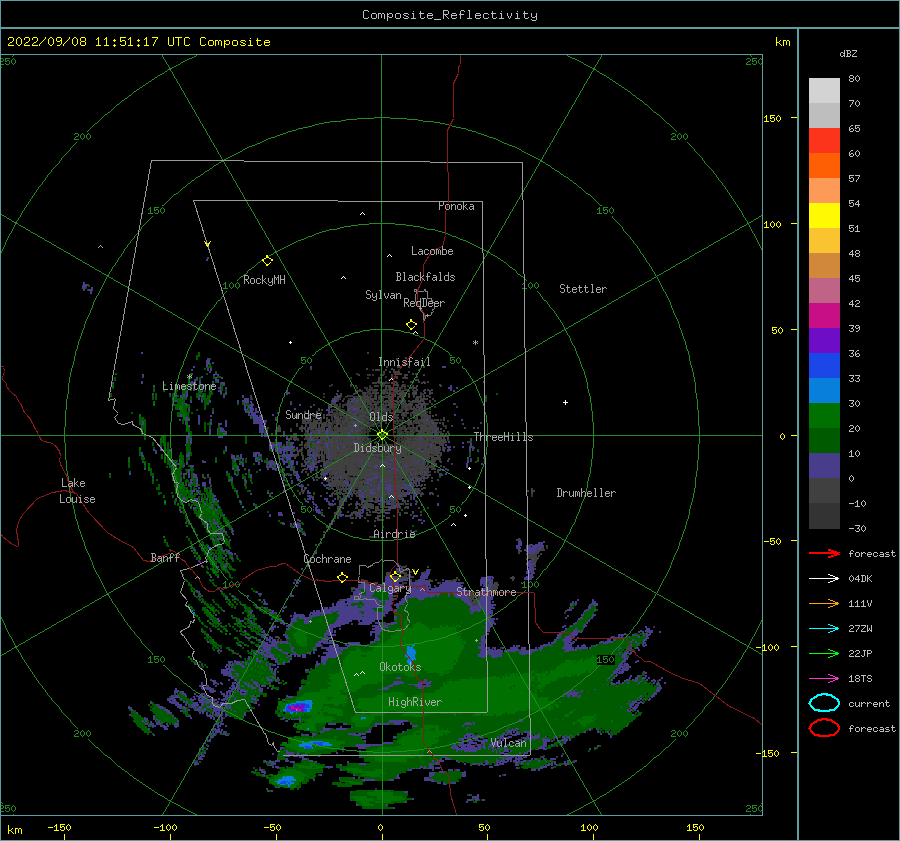
Task: Click the Cochrane city label
Action: click(327, 559)
